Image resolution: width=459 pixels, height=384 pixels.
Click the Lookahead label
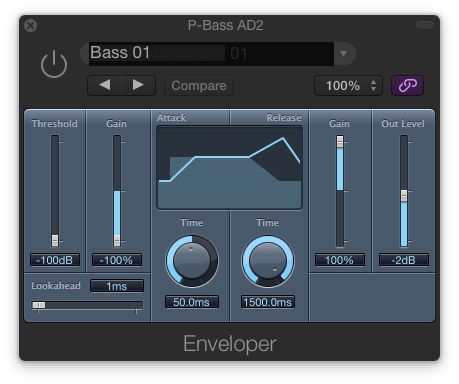[56, 286]
